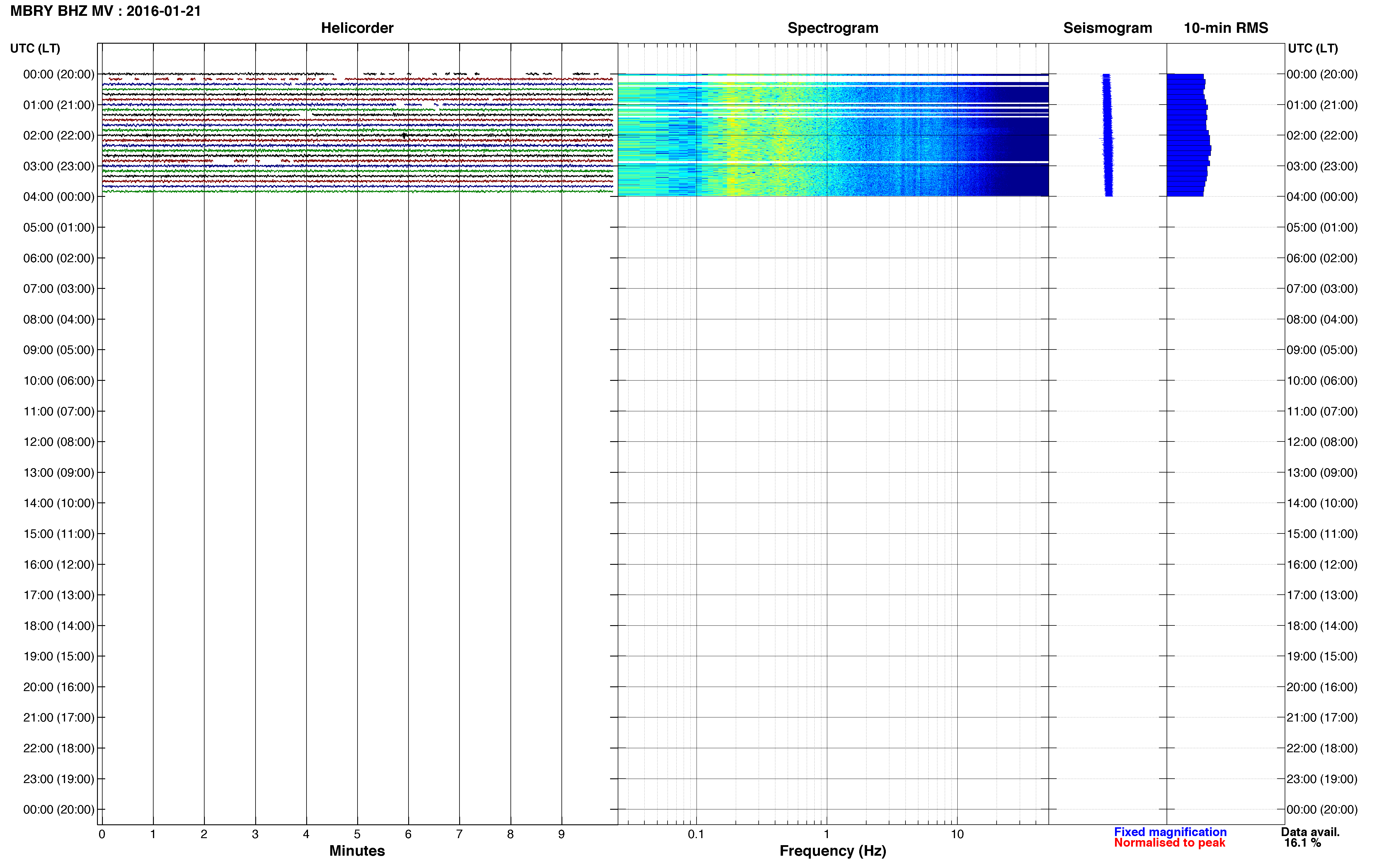1389x868 pixels.
Task: Click the left '23:00 (19:00)' time label
Action: click(x=59, y=779)
